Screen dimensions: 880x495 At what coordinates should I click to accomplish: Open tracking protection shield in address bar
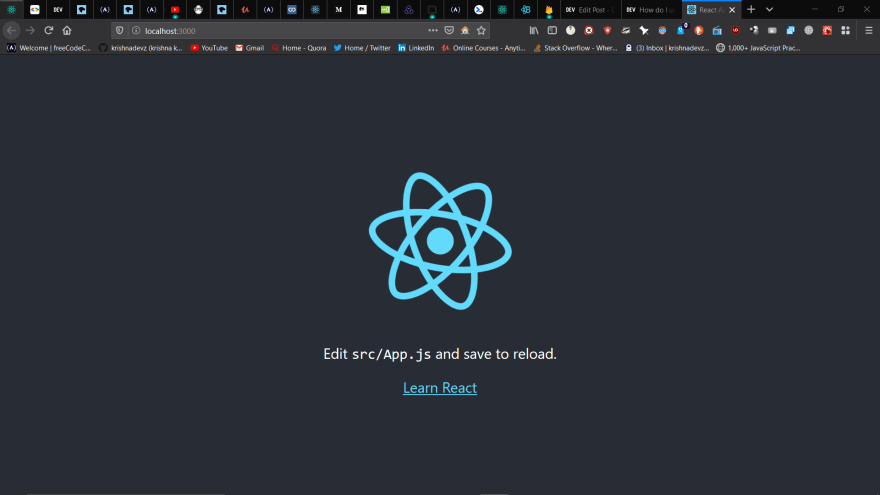point(120,31)
